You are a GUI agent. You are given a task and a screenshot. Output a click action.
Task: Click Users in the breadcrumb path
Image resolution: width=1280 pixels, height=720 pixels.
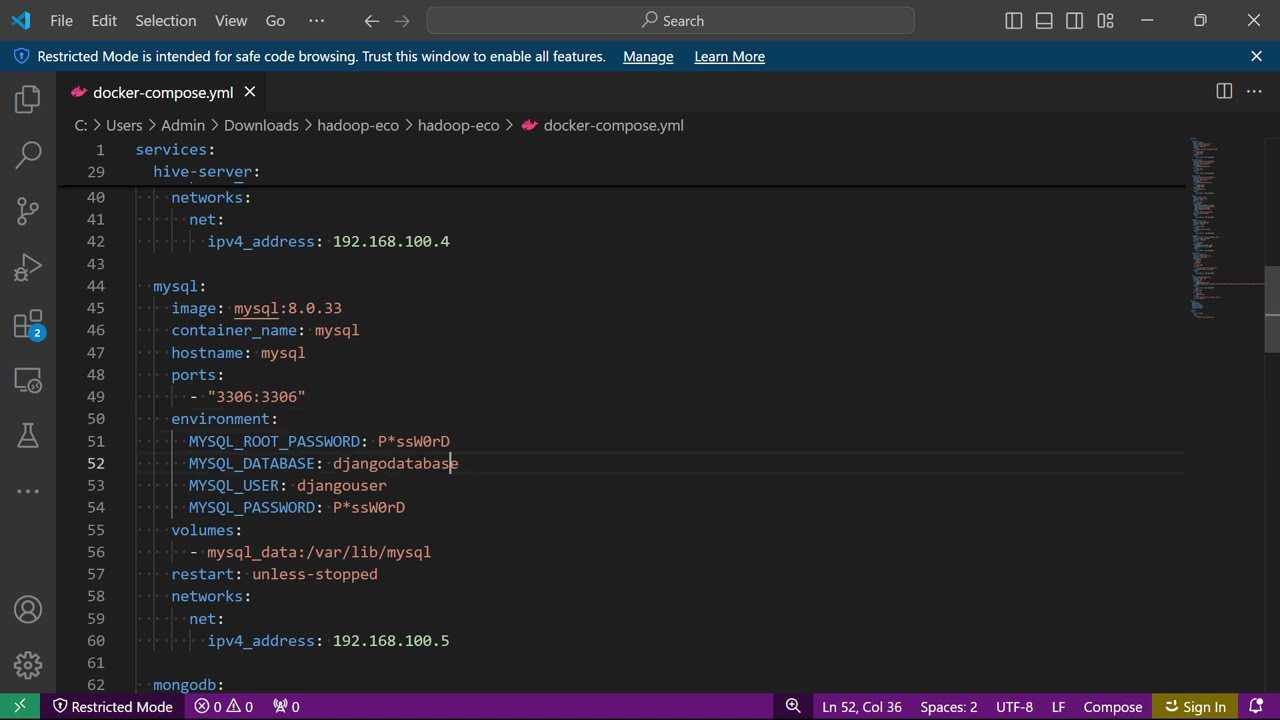[124, 125]
